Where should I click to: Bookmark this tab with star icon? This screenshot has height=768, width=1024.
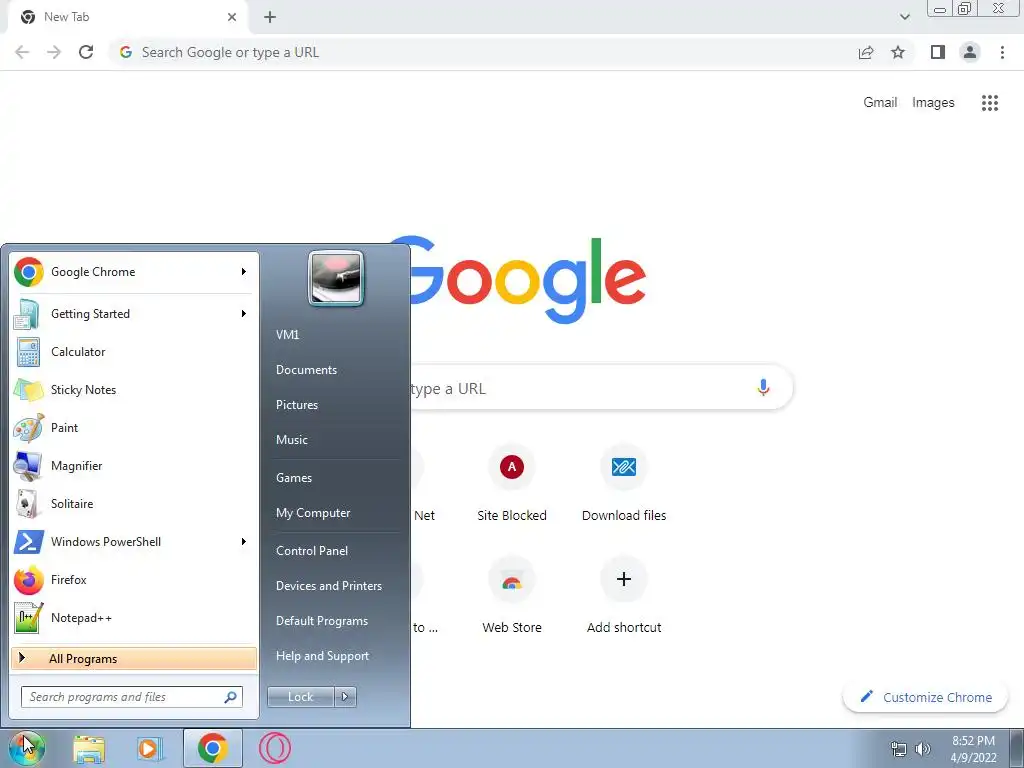[898, 52]
